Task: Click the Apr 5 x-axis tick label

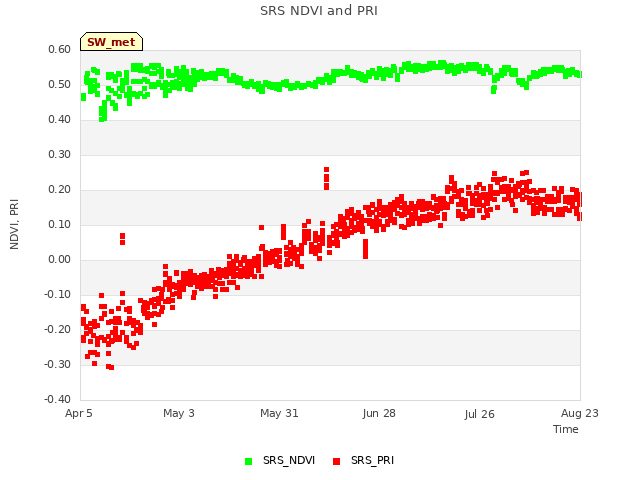Action: [78, 413]
